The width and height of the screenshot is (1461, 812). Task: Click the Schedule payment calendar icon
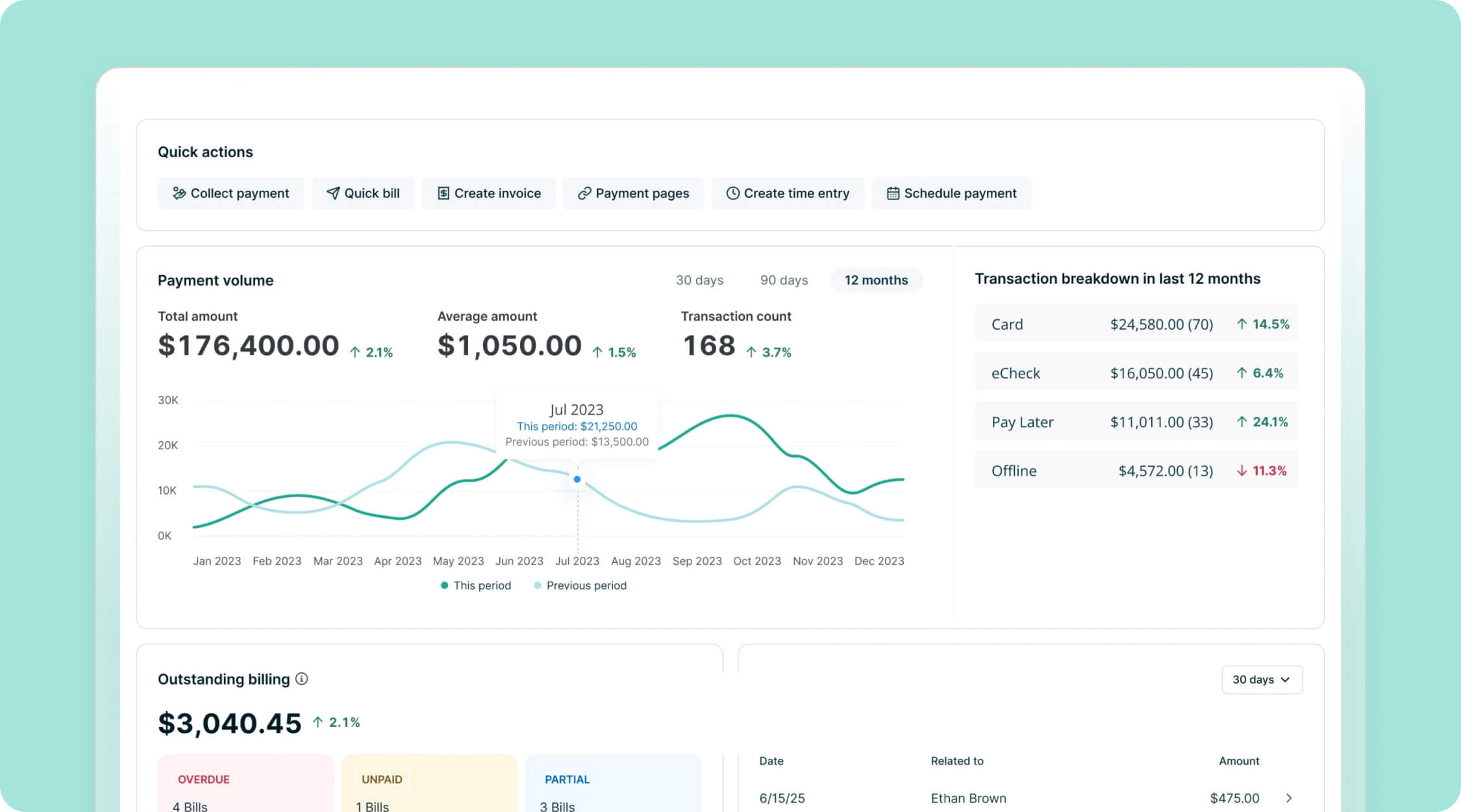(893, 193)
